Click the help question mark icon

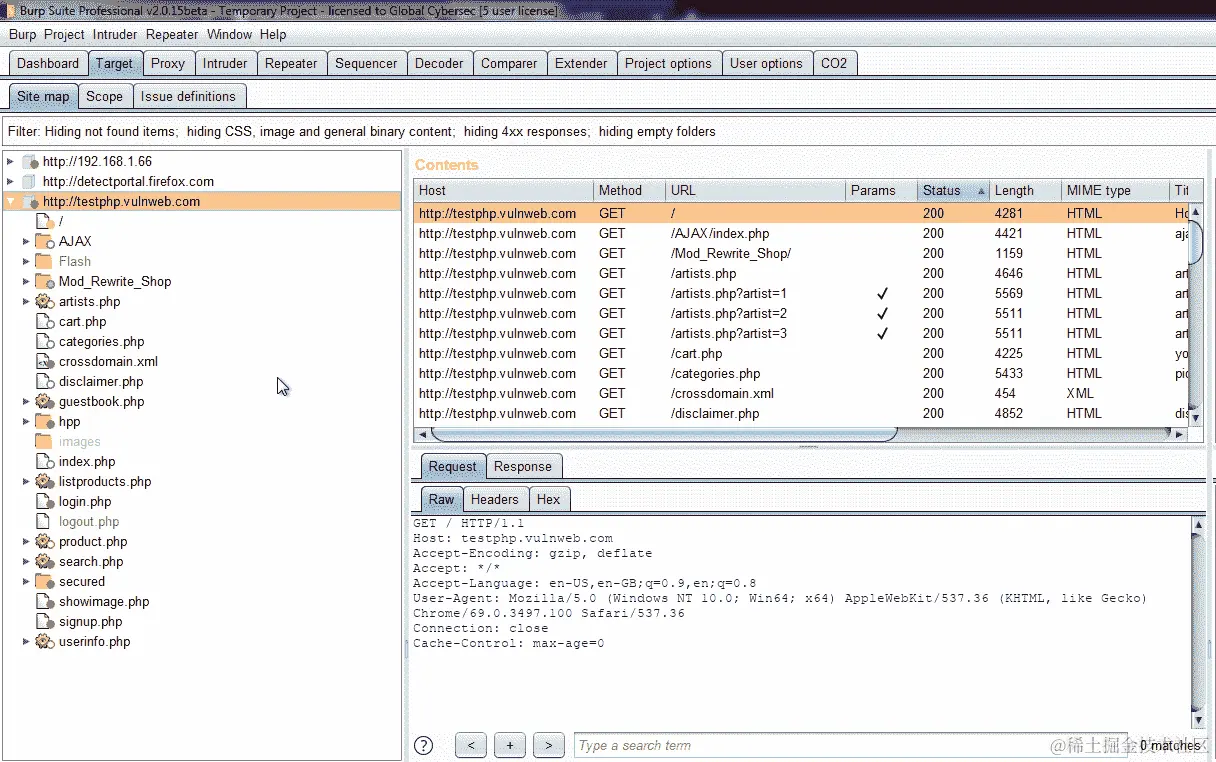click(424, 745)
